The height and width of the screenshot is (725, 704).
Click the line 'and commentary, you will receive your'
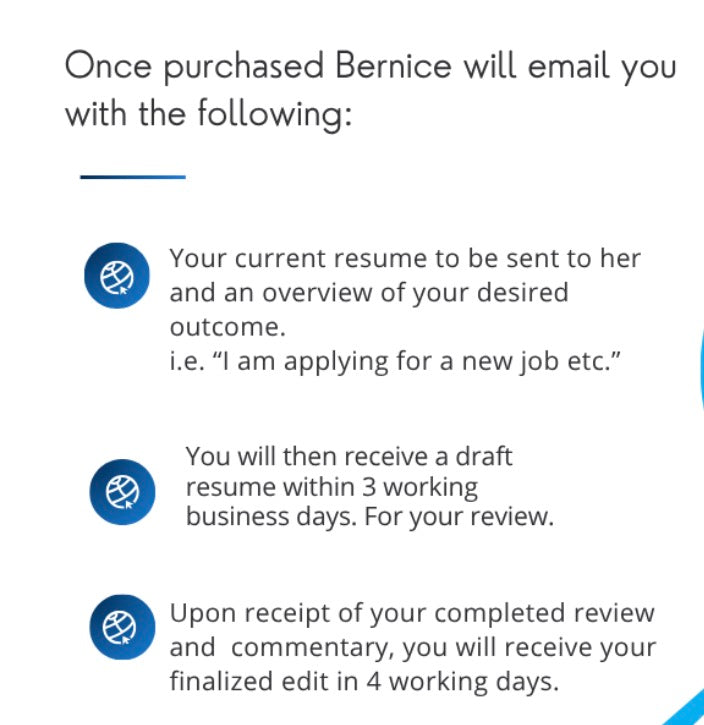412,647
